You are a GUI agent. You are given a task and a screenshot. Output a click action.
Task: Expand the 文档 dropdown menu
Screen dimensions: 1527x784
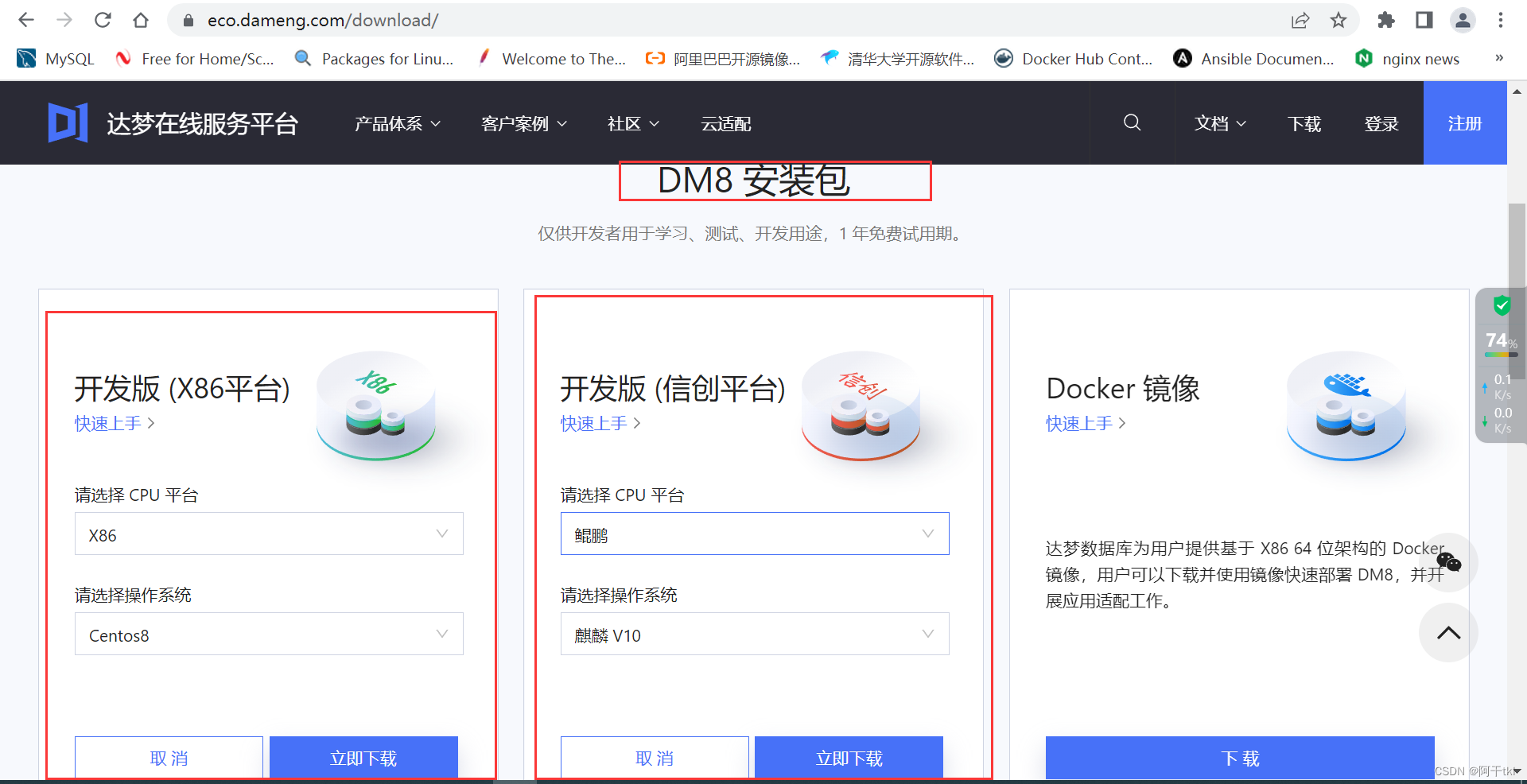click(1220, 124)
